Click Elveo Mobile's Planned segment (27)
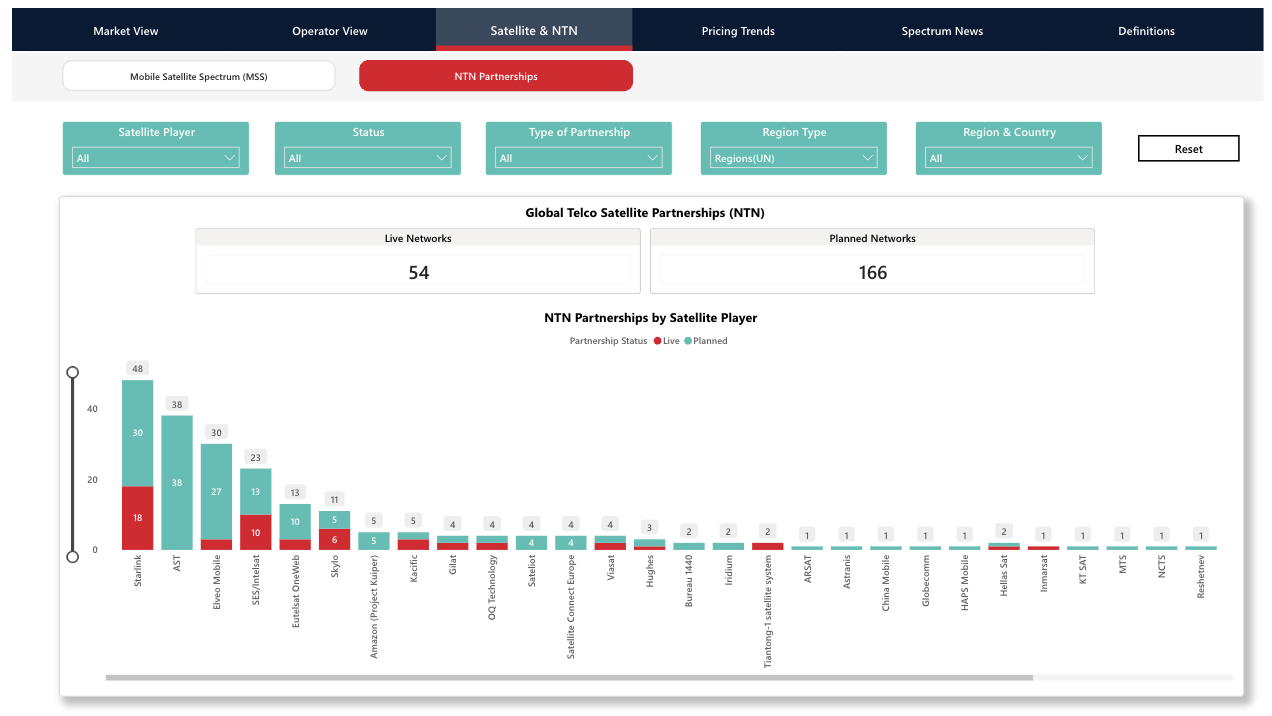The height and width of the screenshot is (716, 1272). click(217, 492)
